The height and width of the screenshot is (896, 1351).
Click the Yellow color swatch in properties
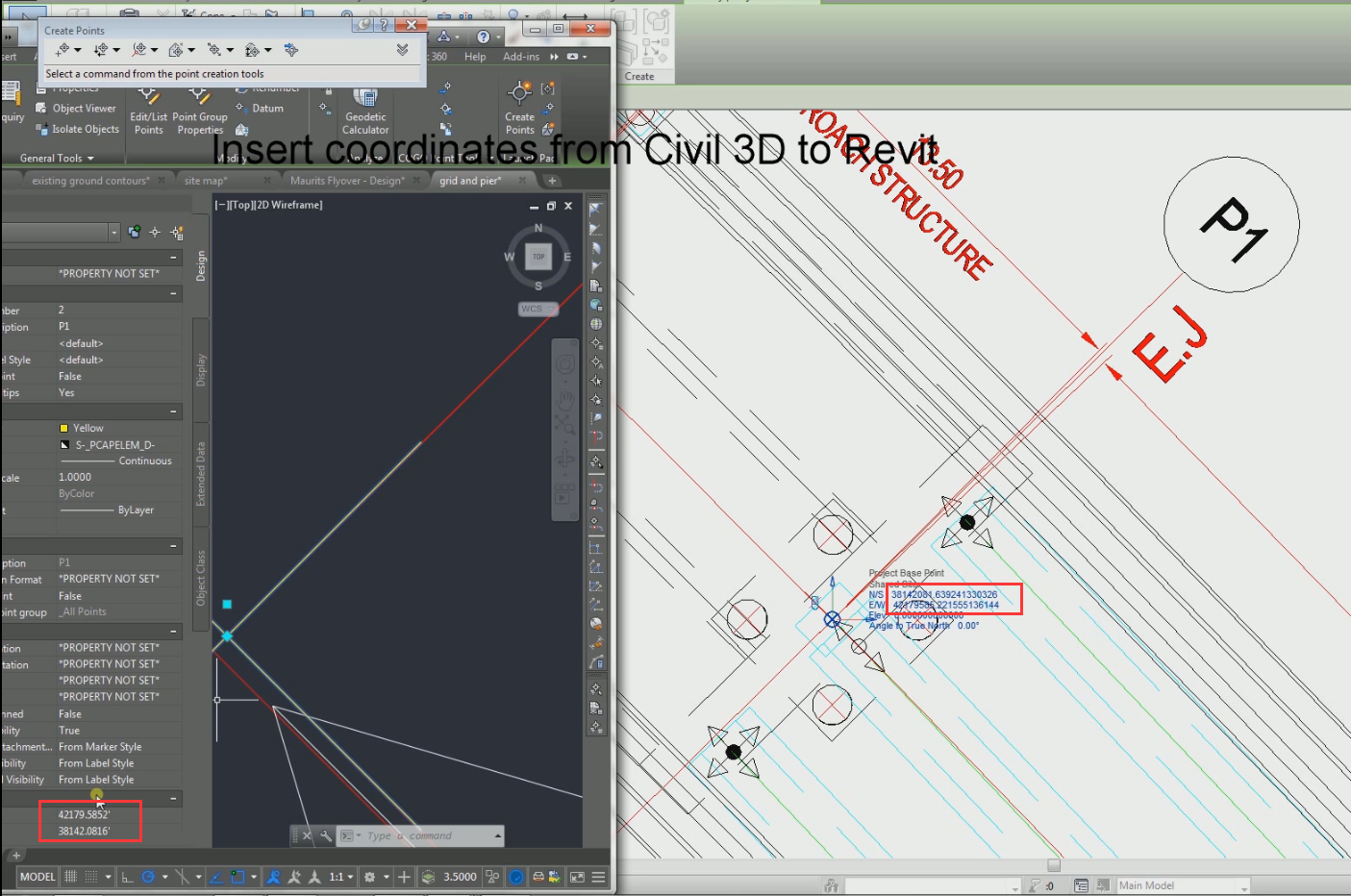(64, 427)
